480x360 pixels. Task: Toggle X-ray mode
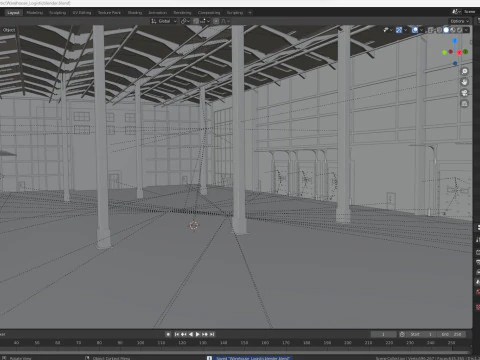click(x=431, y=30)
